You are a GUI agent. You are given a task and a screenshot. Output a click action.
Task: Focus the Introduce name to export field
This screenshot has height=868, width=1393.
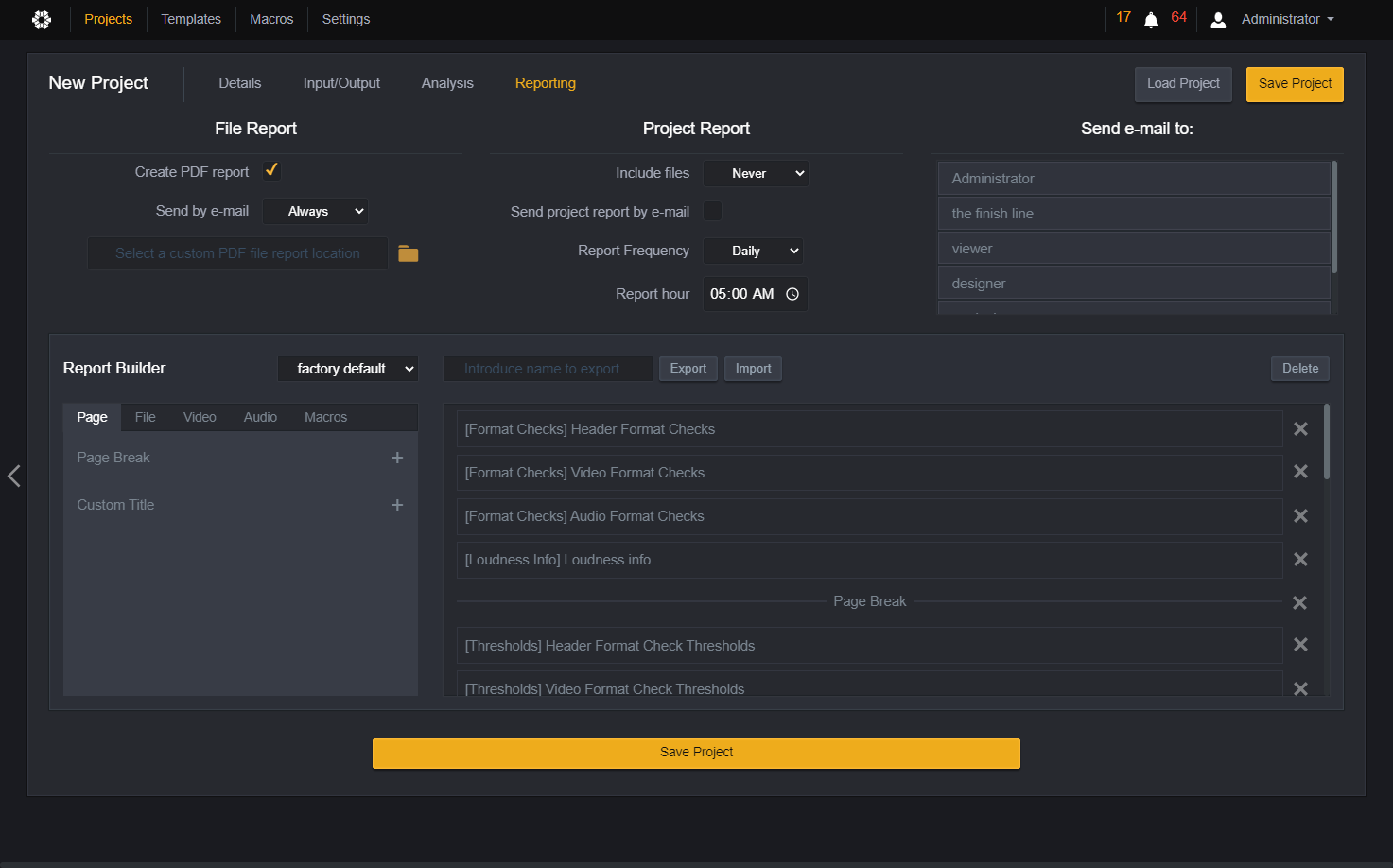(548, 369)
